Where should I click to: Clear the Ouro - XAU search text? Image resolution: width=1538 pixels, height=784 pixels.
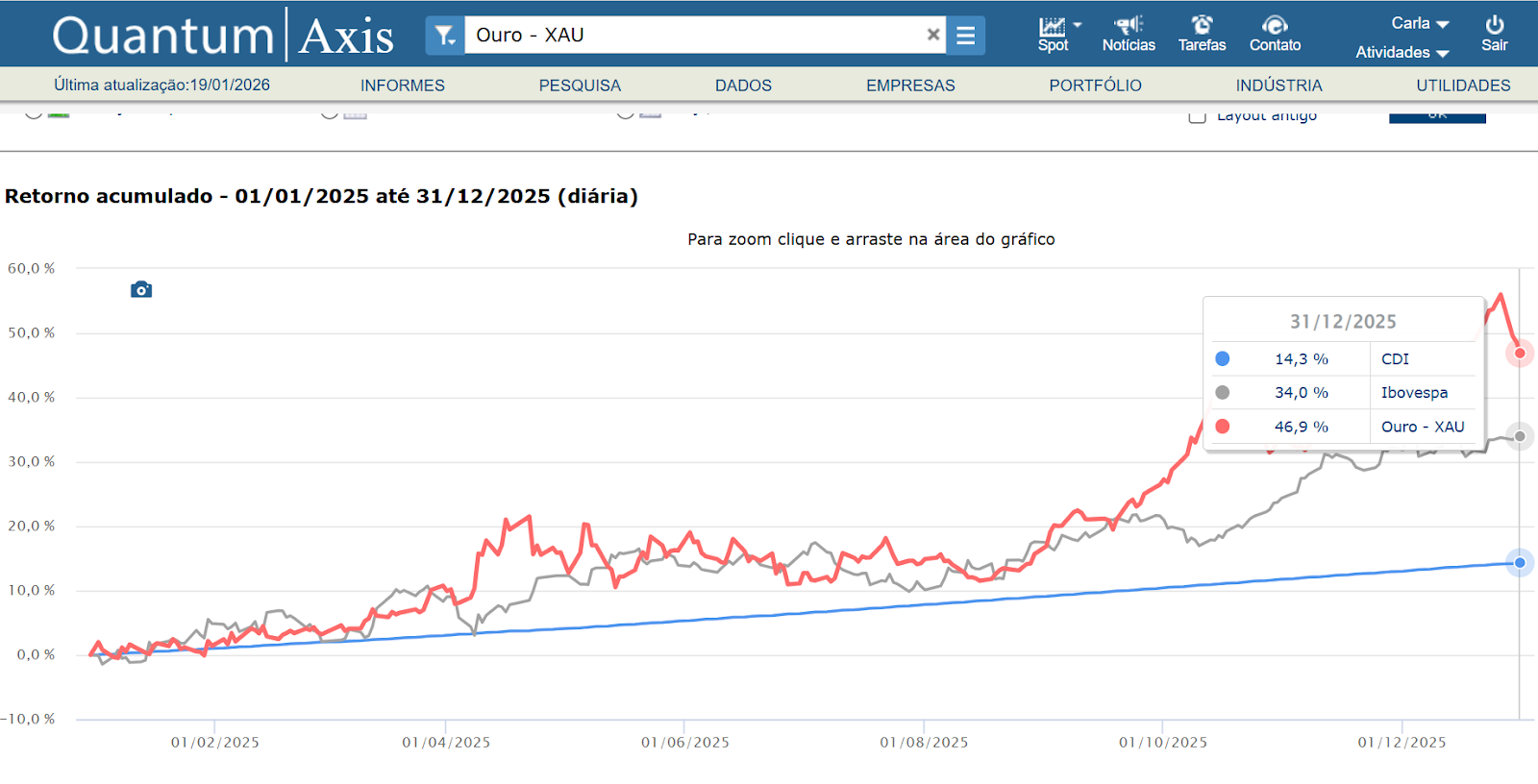pyautogui.click(x=932, y=35)
